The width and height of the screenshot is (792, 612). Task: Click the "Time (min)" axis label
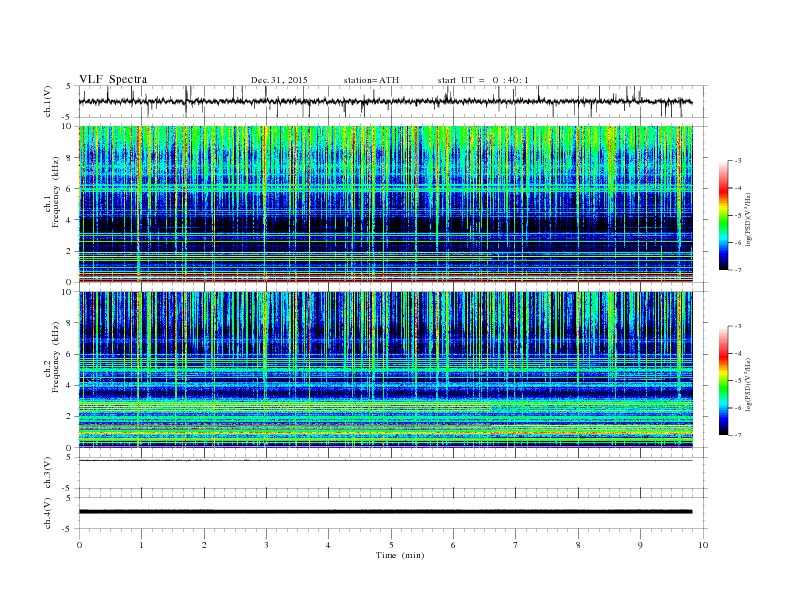[x=400, y=555]
